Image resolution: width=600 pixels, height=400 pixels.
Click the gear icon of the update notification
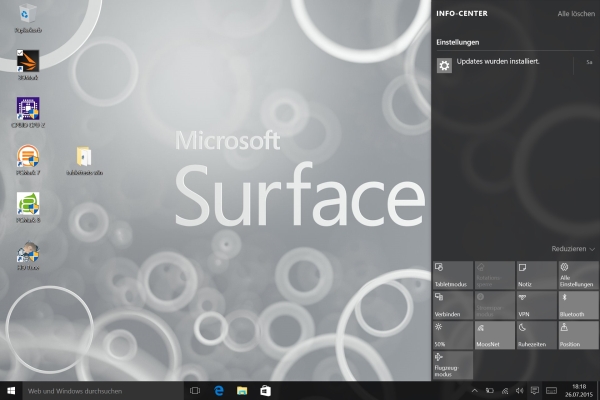tap(444, 65)
